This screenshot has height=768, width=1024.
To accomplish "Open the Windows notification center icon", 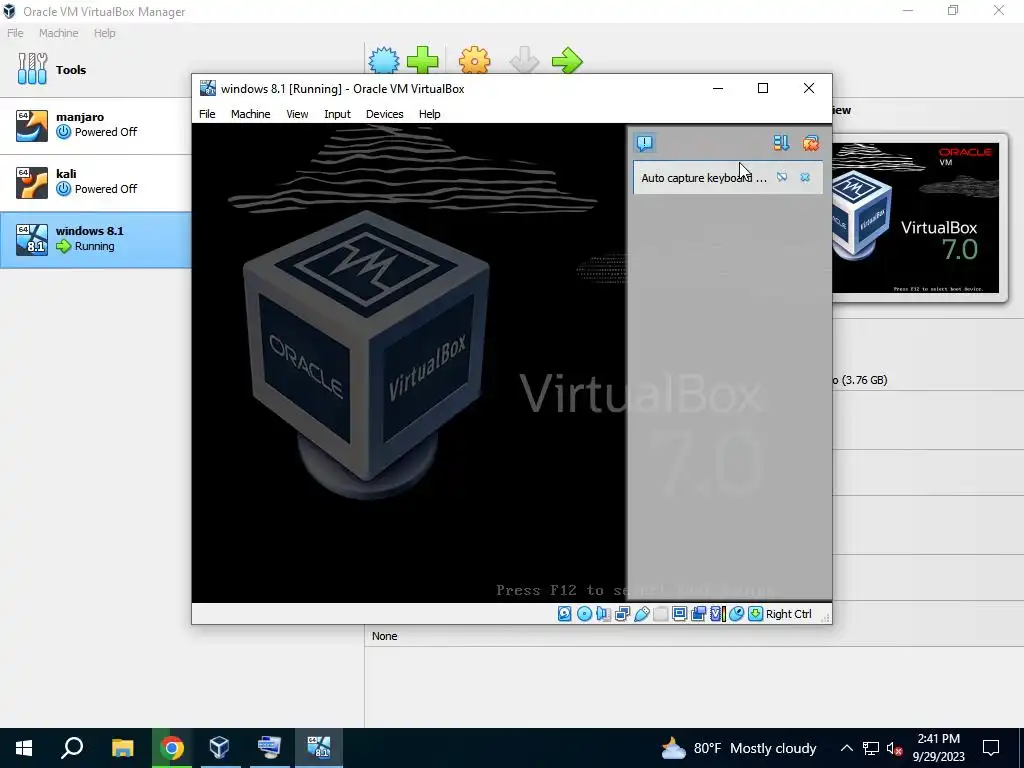I will coord(991,748).
